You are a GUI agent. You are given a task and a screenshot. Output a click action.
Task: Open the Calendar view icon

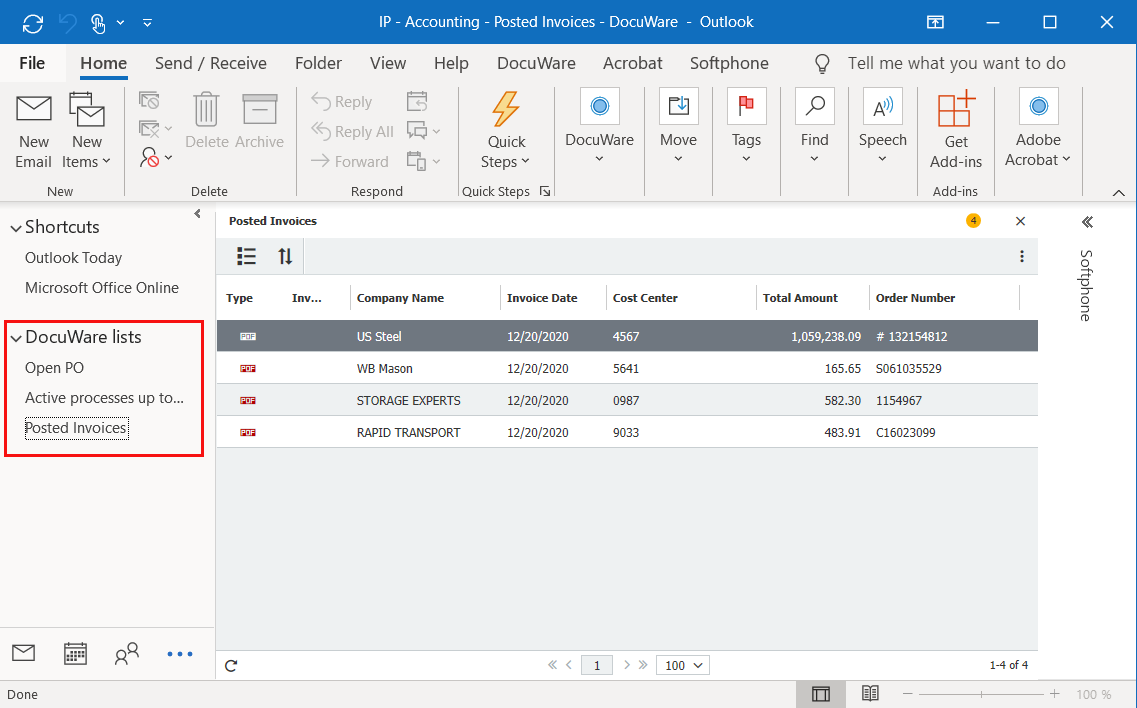pyautogui.click(x=75, y=654)
